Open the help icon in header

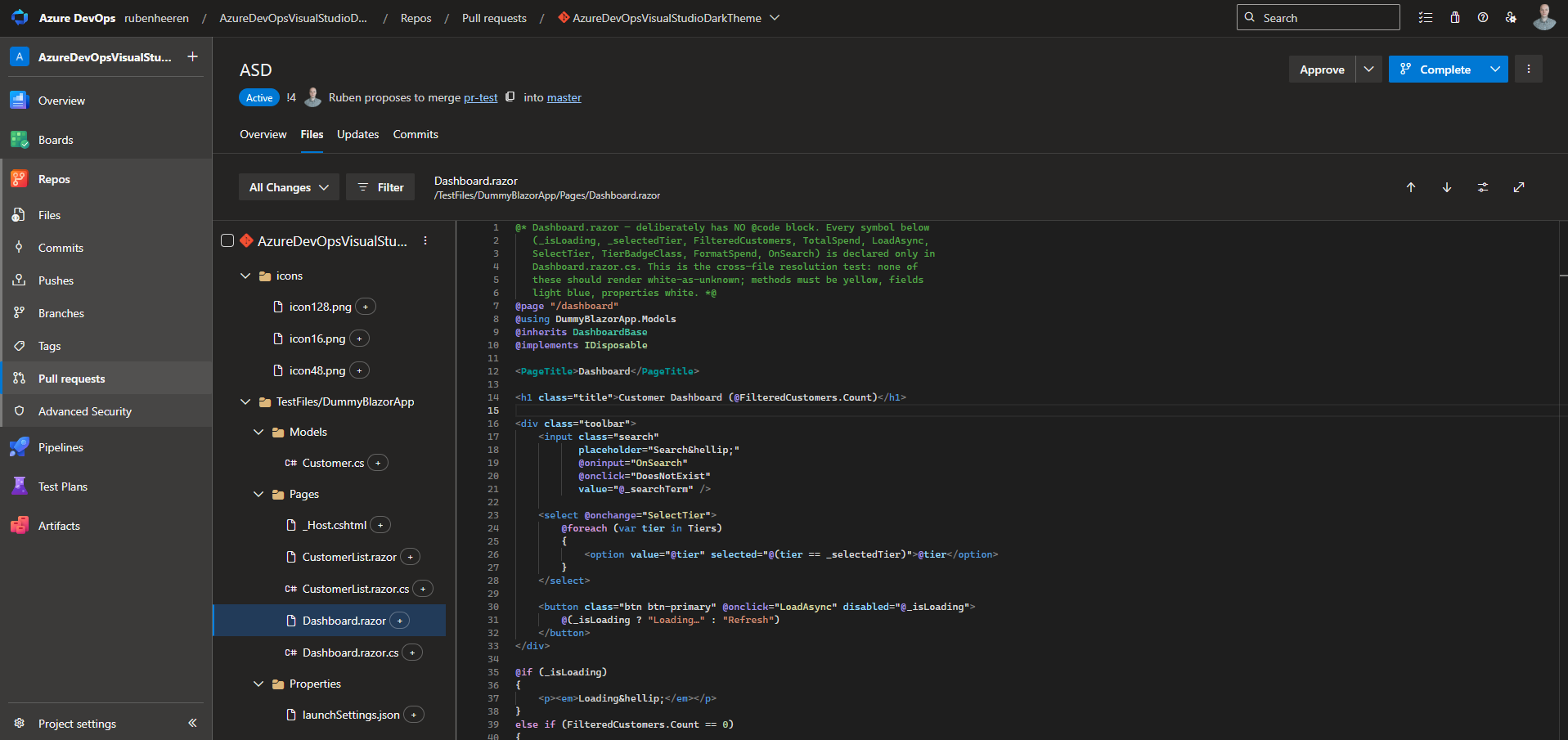click(1483, 17)
